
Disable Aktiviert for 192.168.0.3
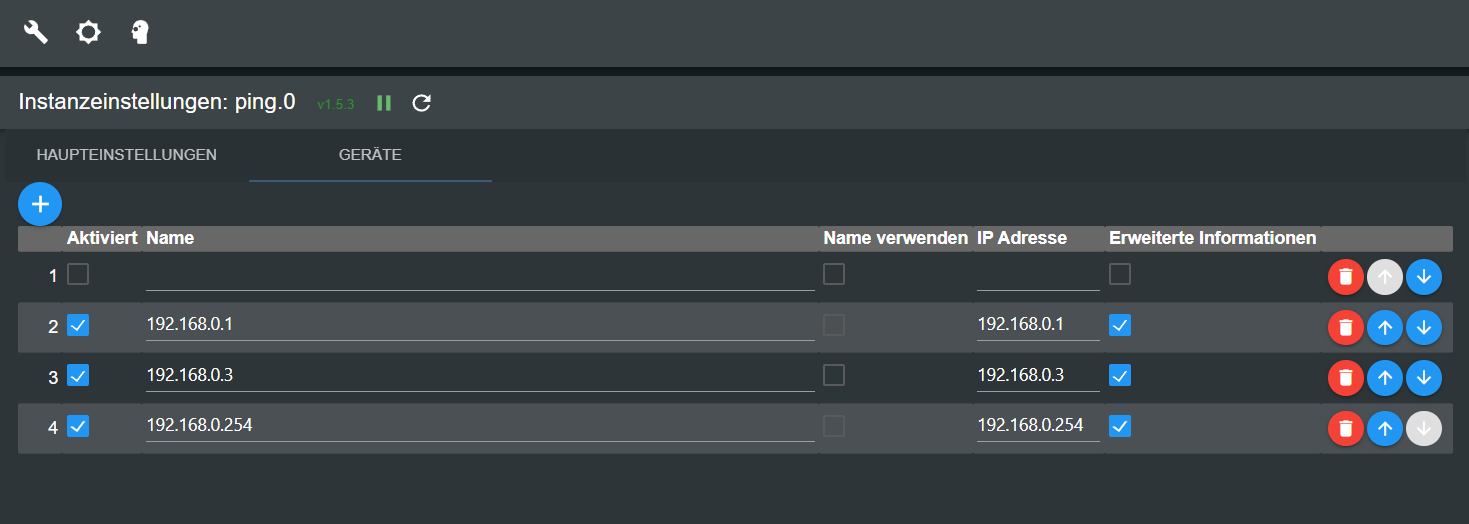78,376
